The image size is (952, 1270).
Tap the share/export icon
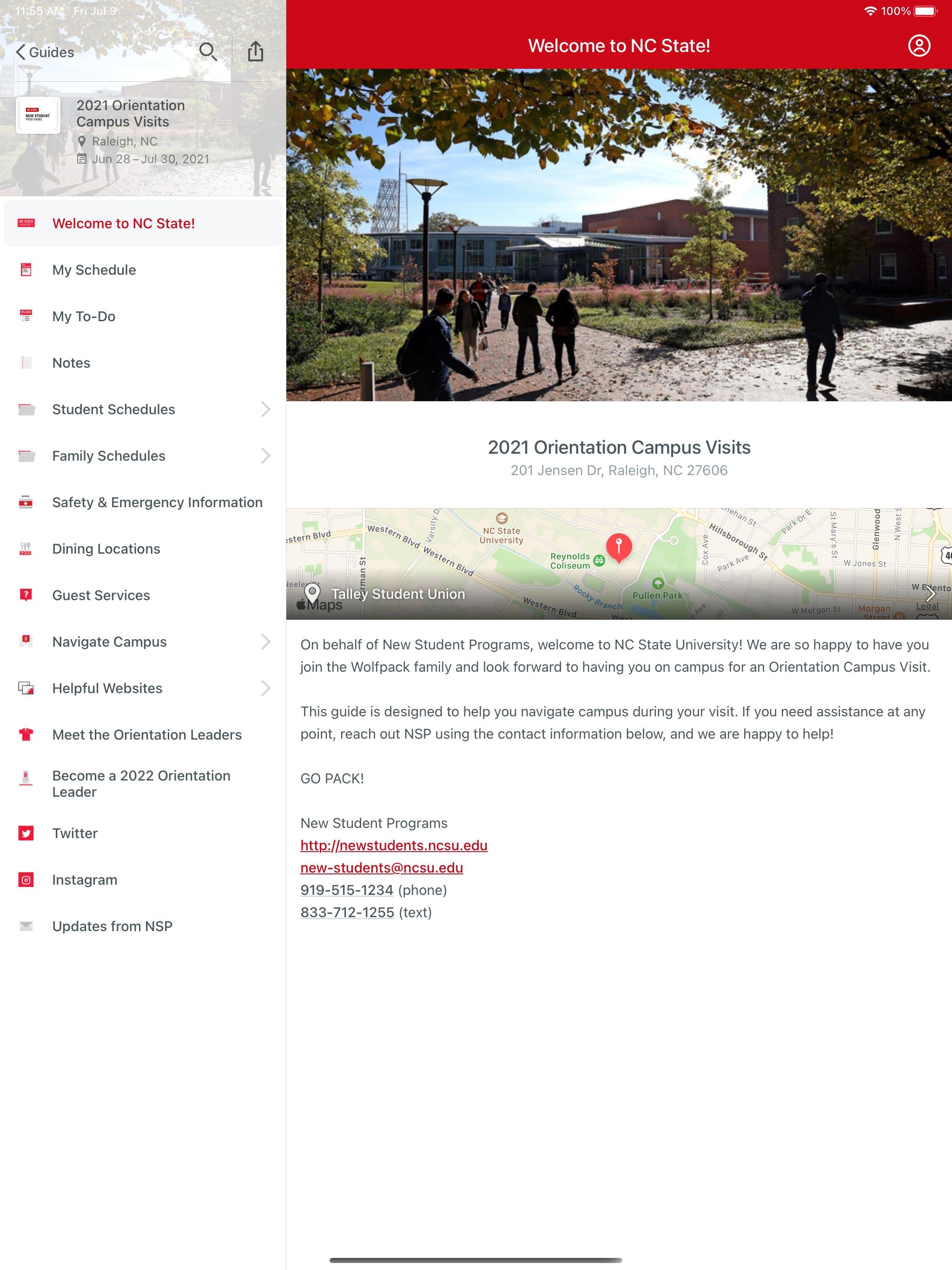click(257, 52)
